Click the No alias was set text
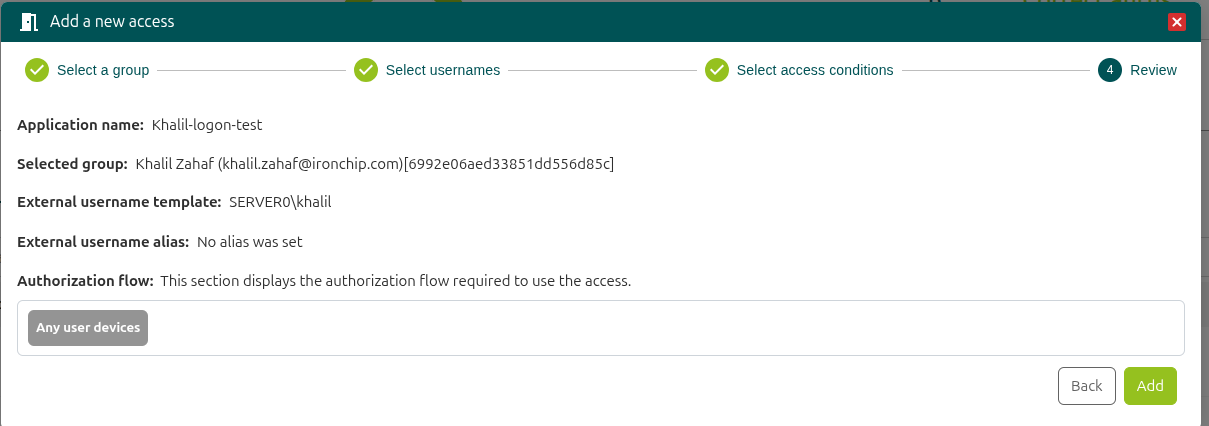 (249, 241)
